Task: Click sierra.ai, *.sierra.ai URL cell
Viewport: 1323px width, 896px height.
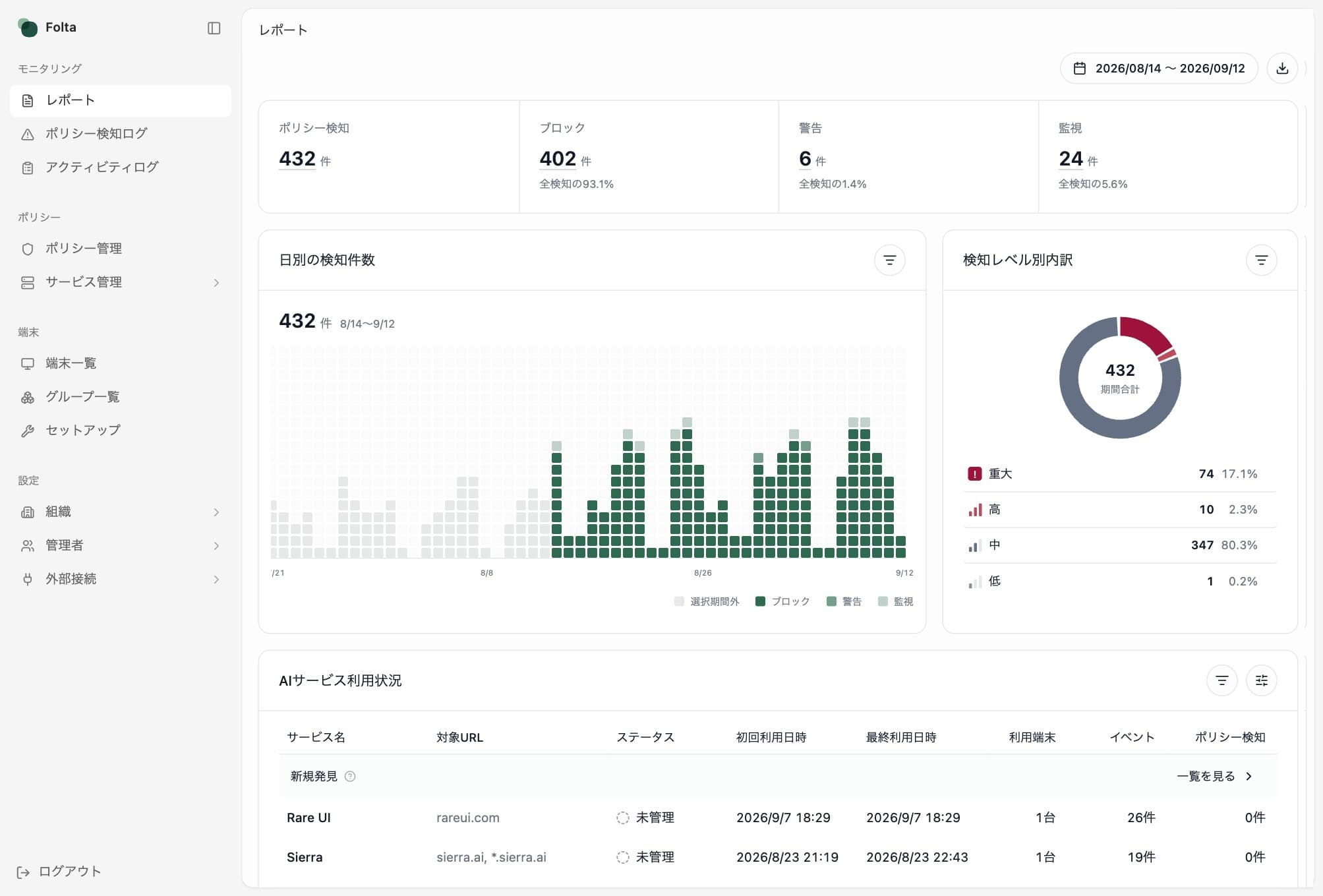Action: 491,858
